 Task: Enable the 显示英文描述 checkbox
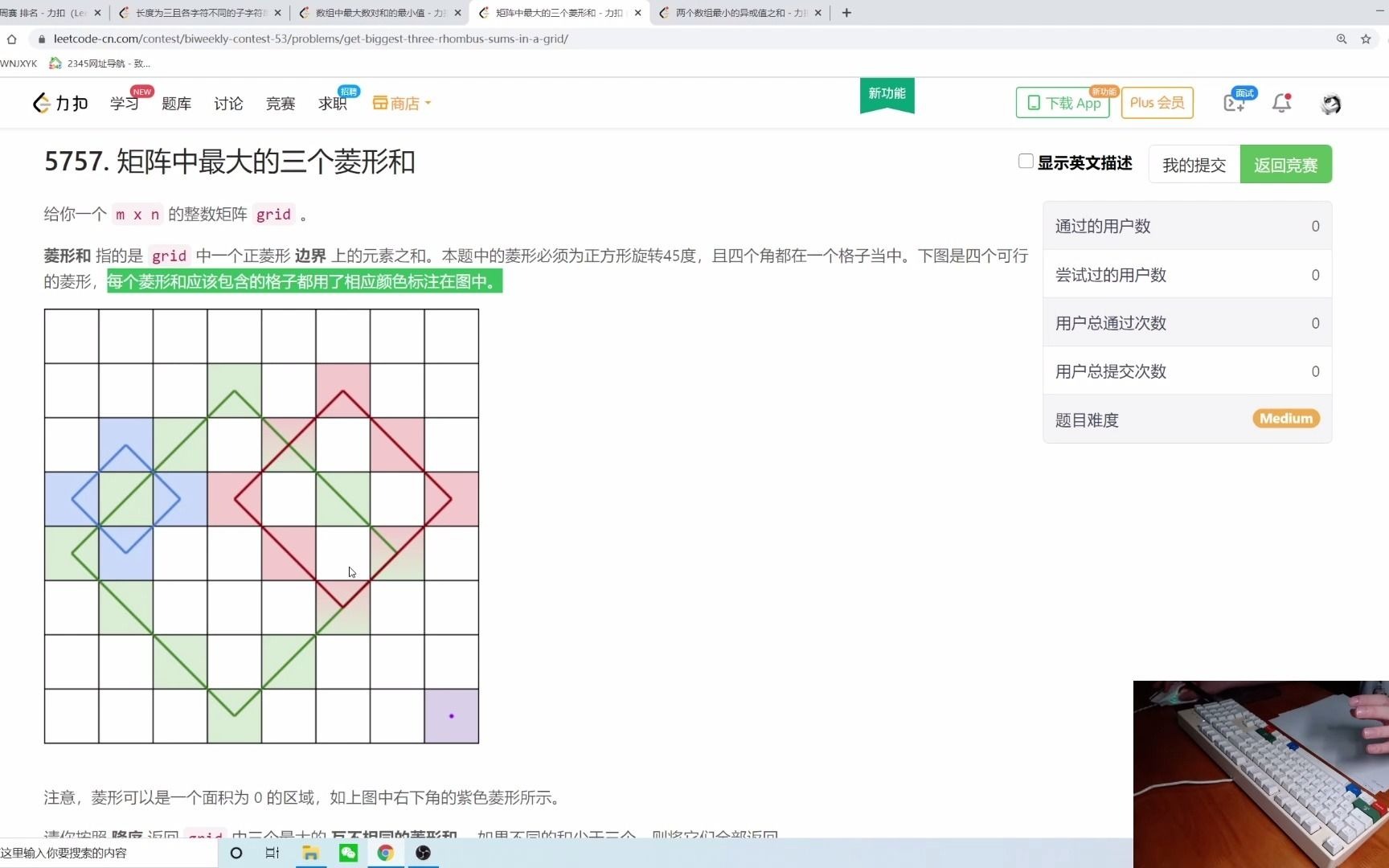[x=1025, y=161]
